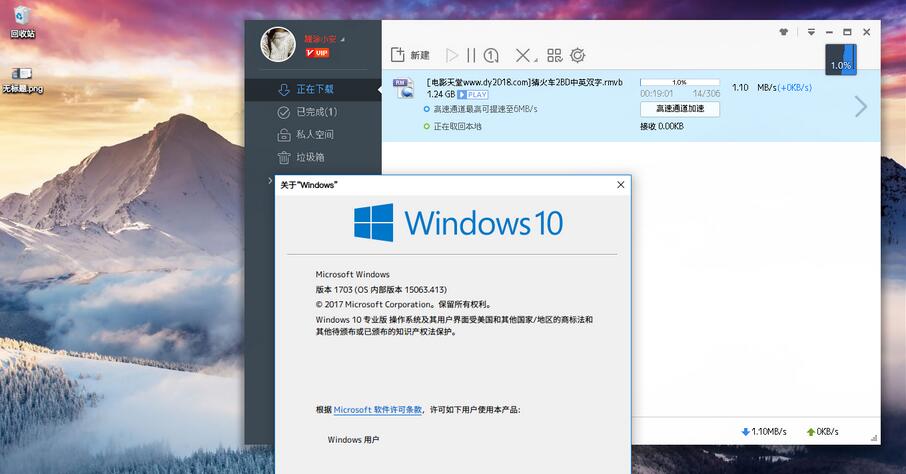
Task: Expand the username dropdown triangle
Action: (343, 39)
